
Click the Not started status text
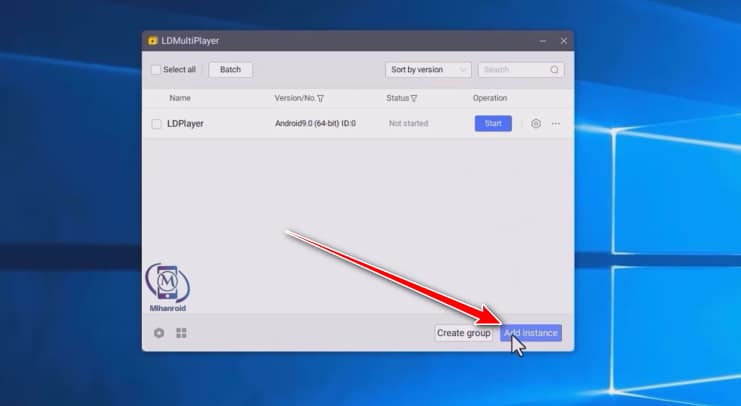pos(408,123)
